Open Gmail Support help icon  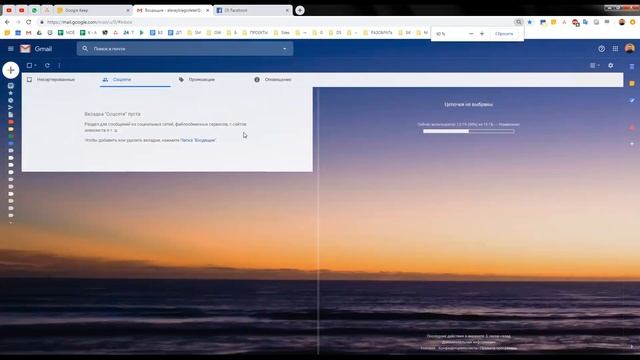pyautogui.click(x=602, y=49)
